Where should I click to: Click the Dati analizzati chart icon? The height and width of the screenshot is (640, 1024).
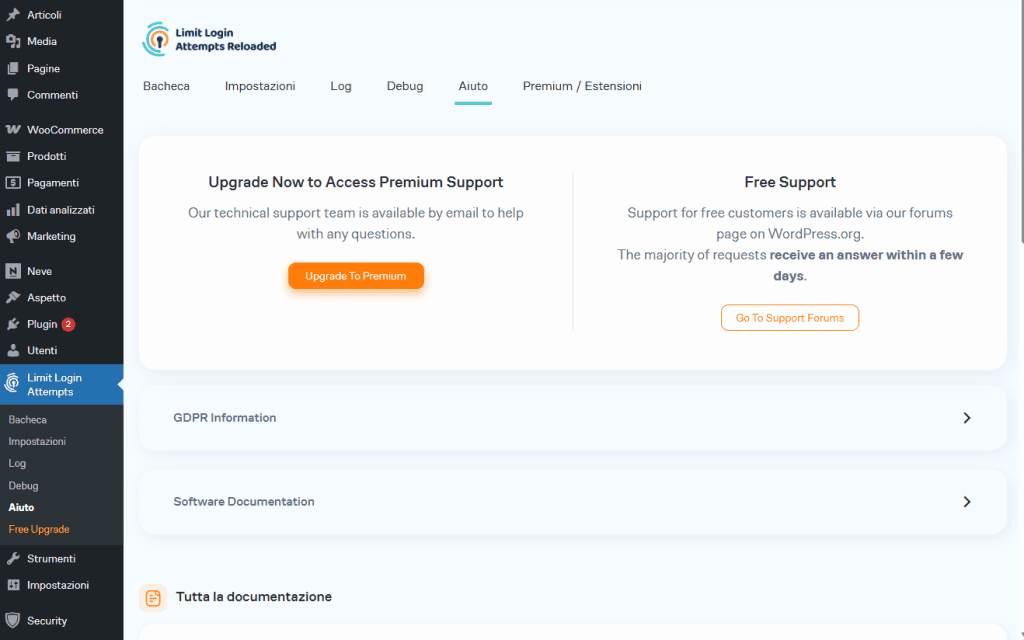point(13,210)
